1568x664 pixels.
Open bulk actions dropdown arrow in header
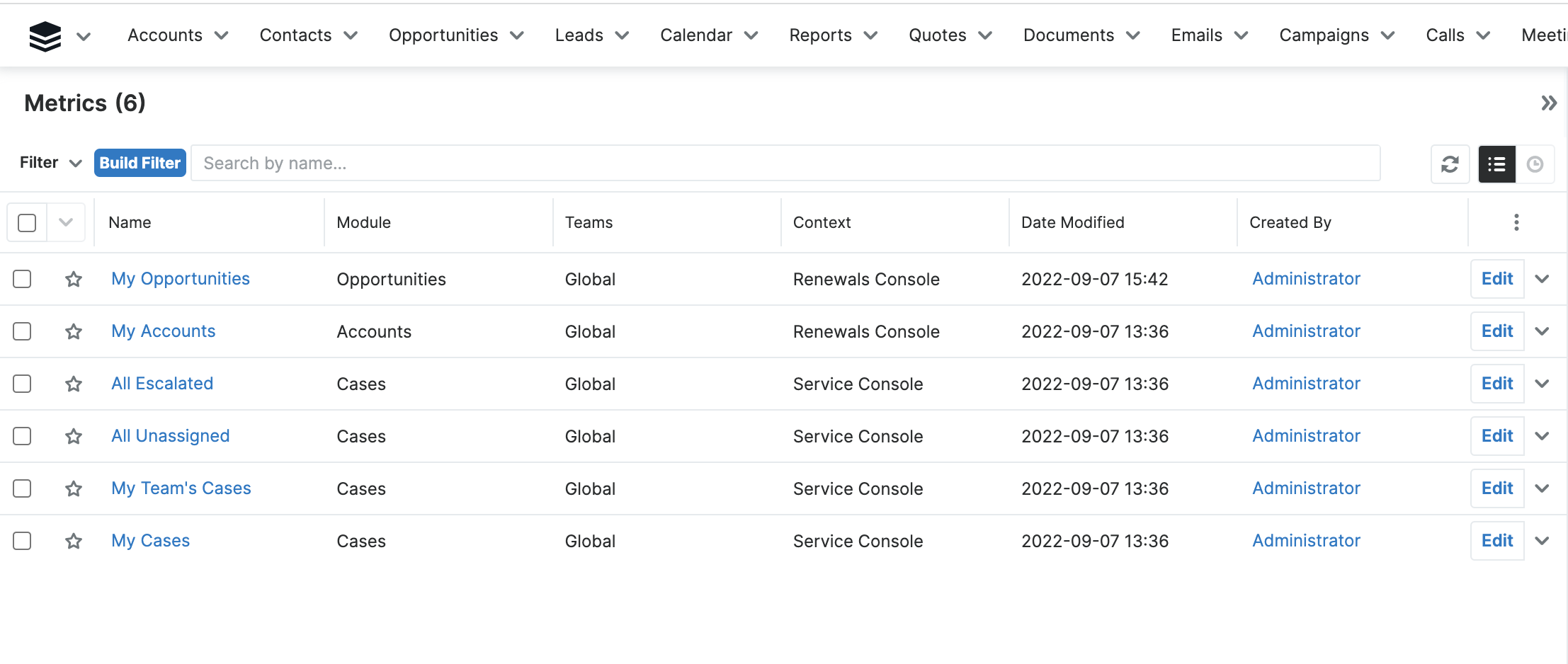(66, 223)
